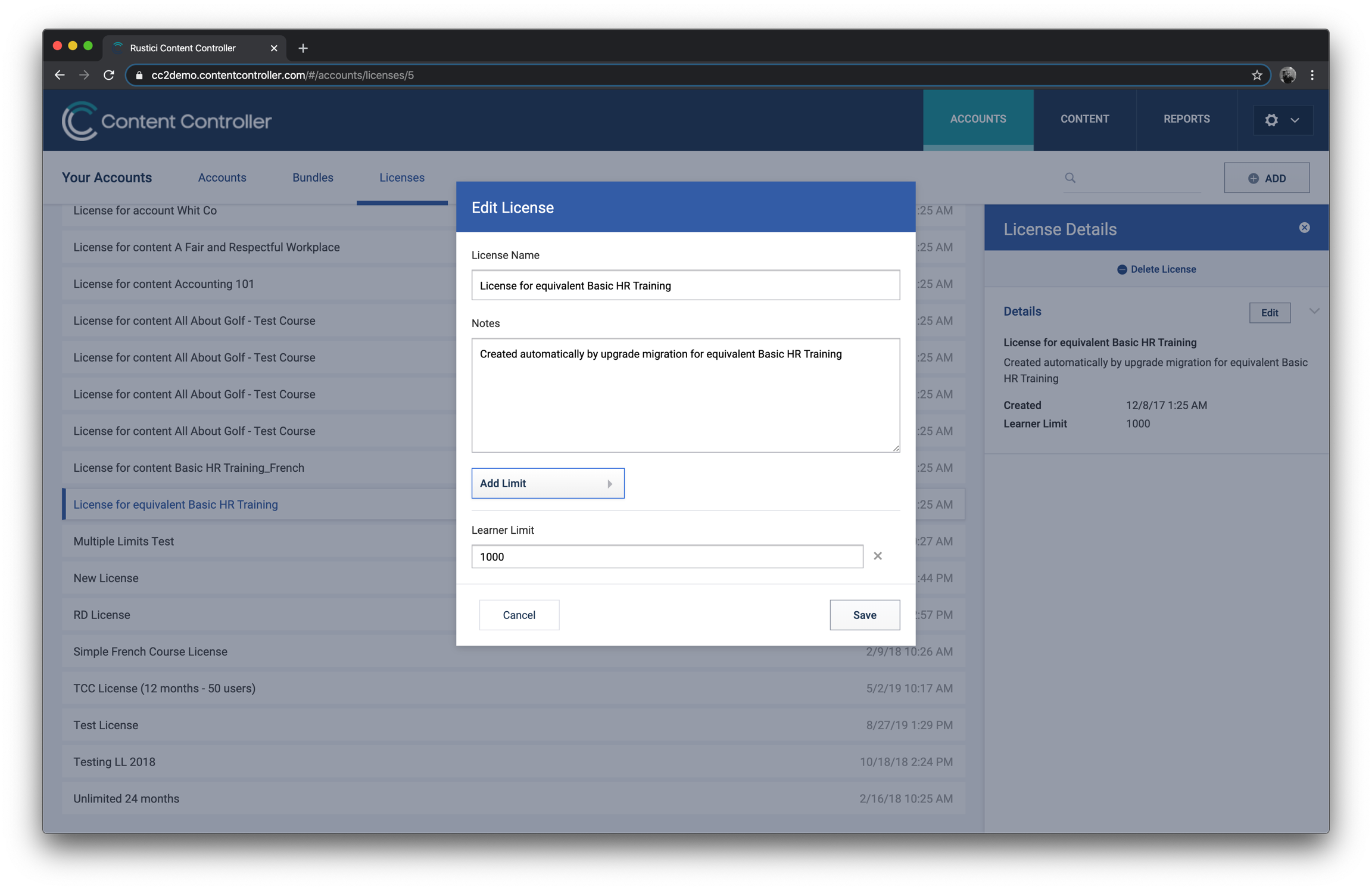Click the Learner Limit input field
Screen dimensions: 1372x890
pos(667,556)
